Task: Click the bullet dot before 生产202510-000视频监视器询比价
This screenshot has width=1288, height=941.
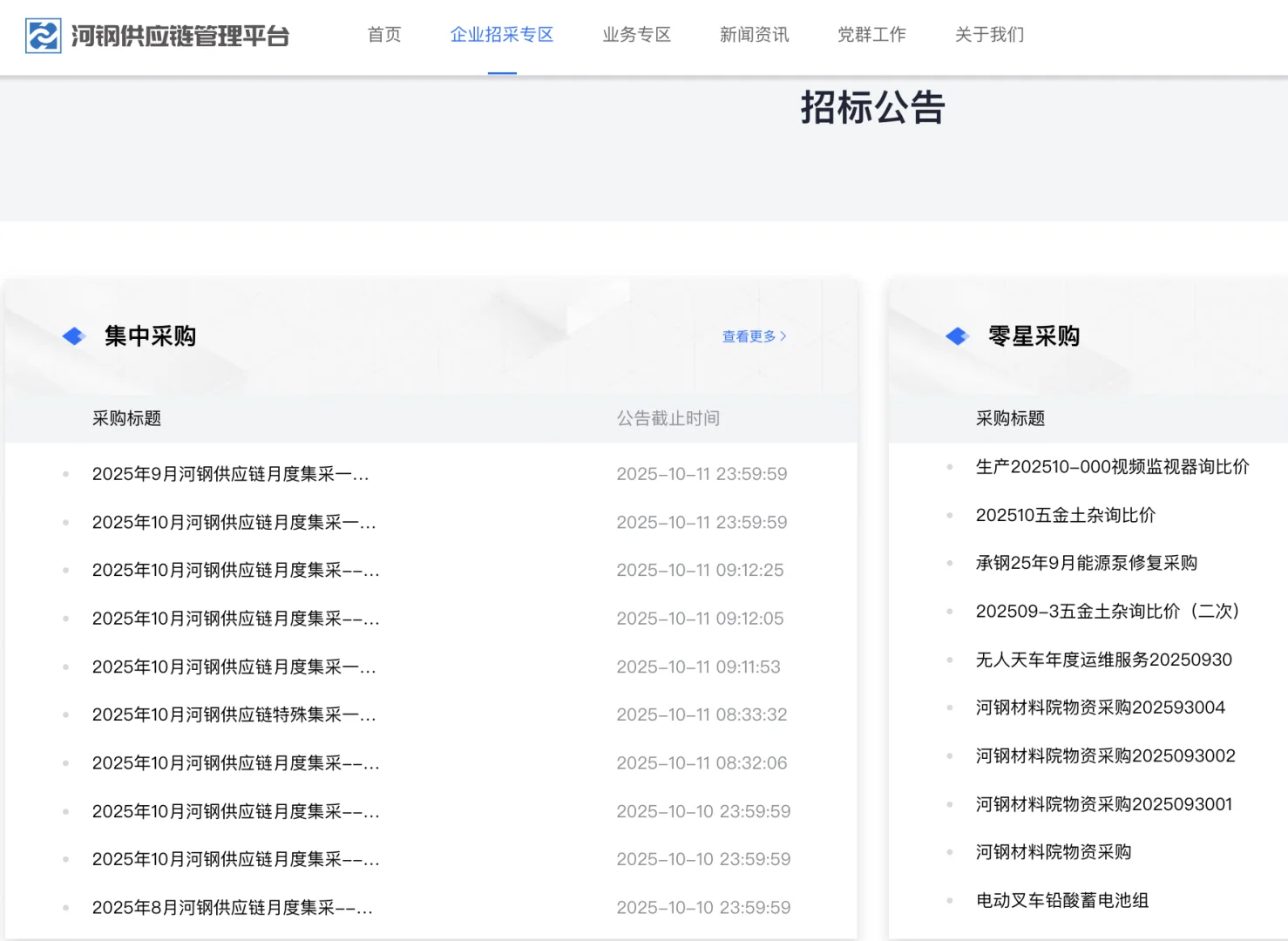Action: 949,466
